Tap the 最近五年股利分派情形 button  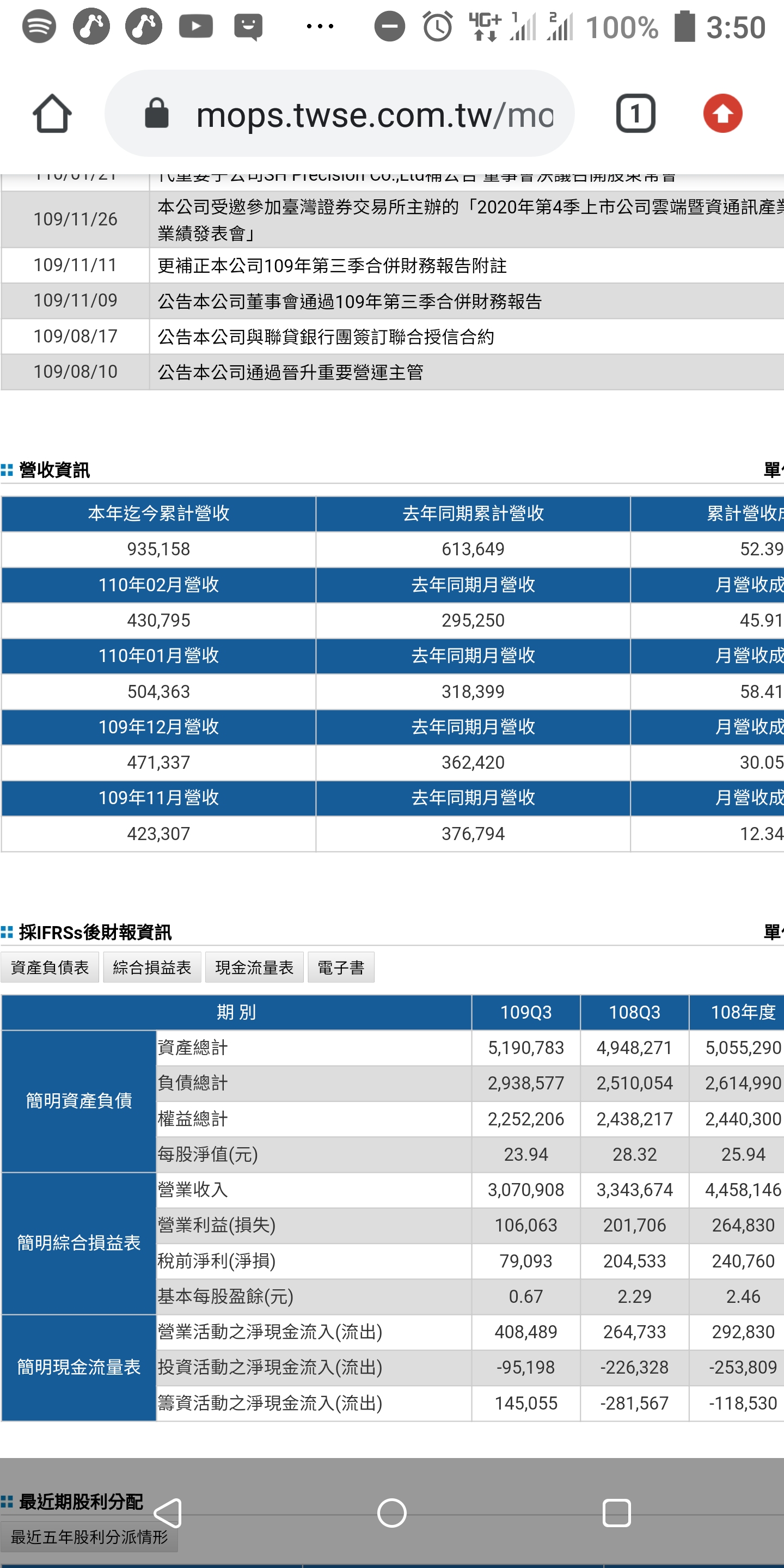(x=89, y=1537)
